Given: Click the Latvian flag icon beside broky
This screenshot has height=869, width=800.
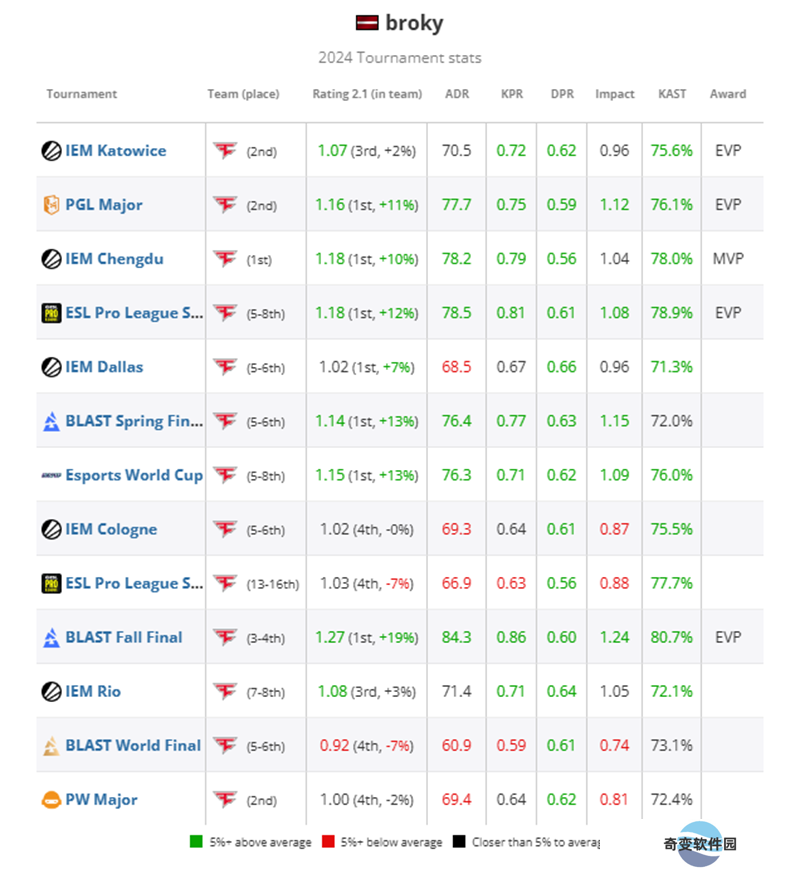Looking at the screenshot, I should [x=367, y=23].
